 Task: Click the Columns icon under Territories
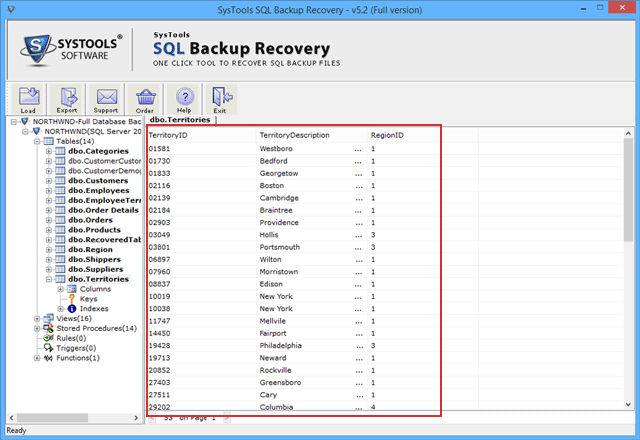(x=71, y=289)
